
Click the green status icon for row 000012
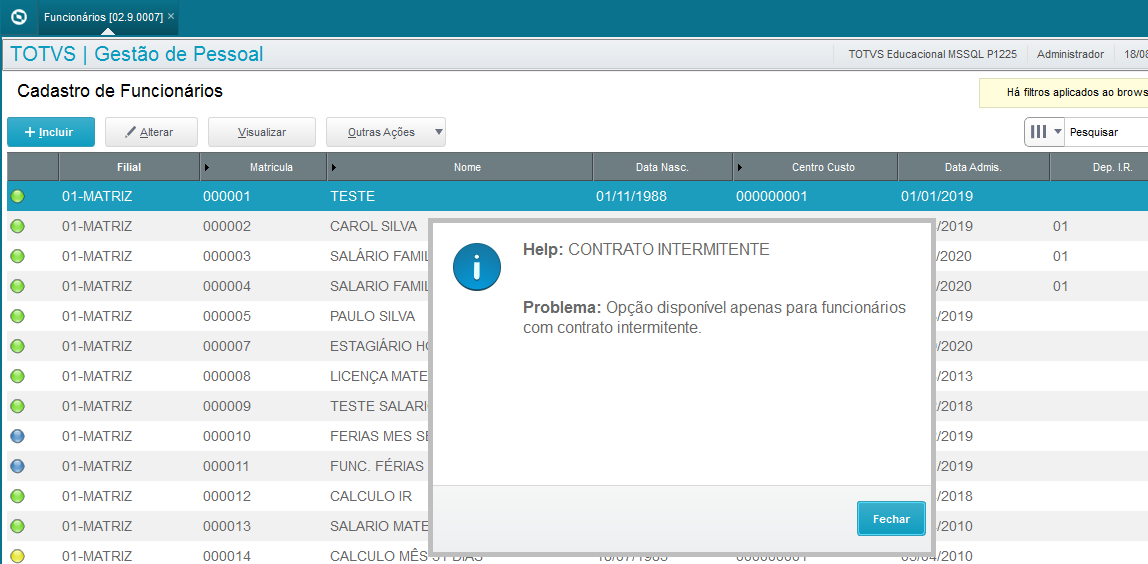click(x=18, y=496)
